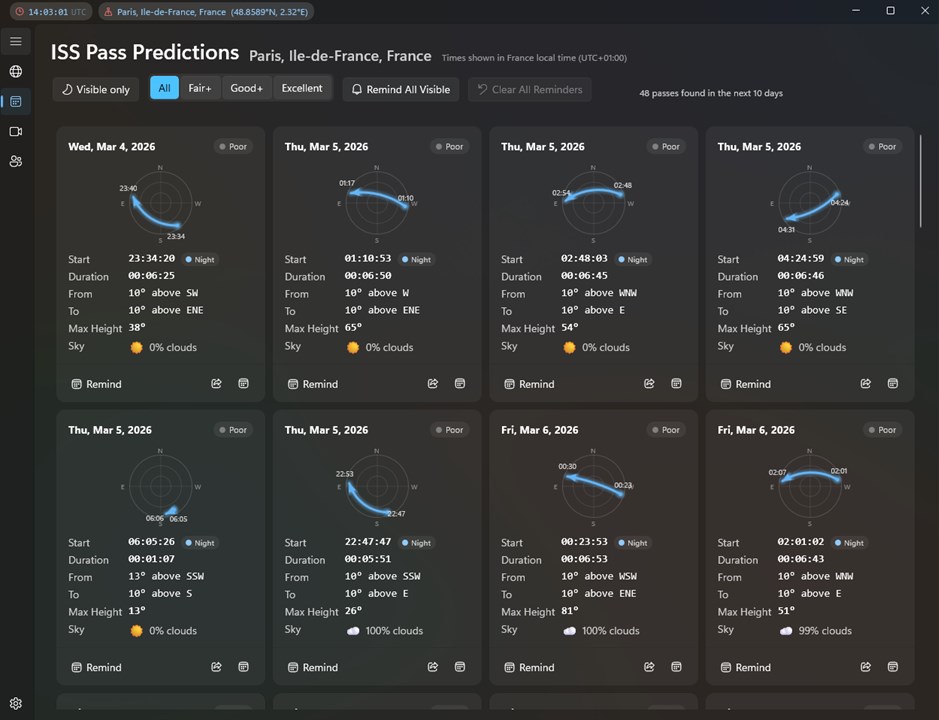Add the 06:05:26 pass to calendar

[243, 667]
